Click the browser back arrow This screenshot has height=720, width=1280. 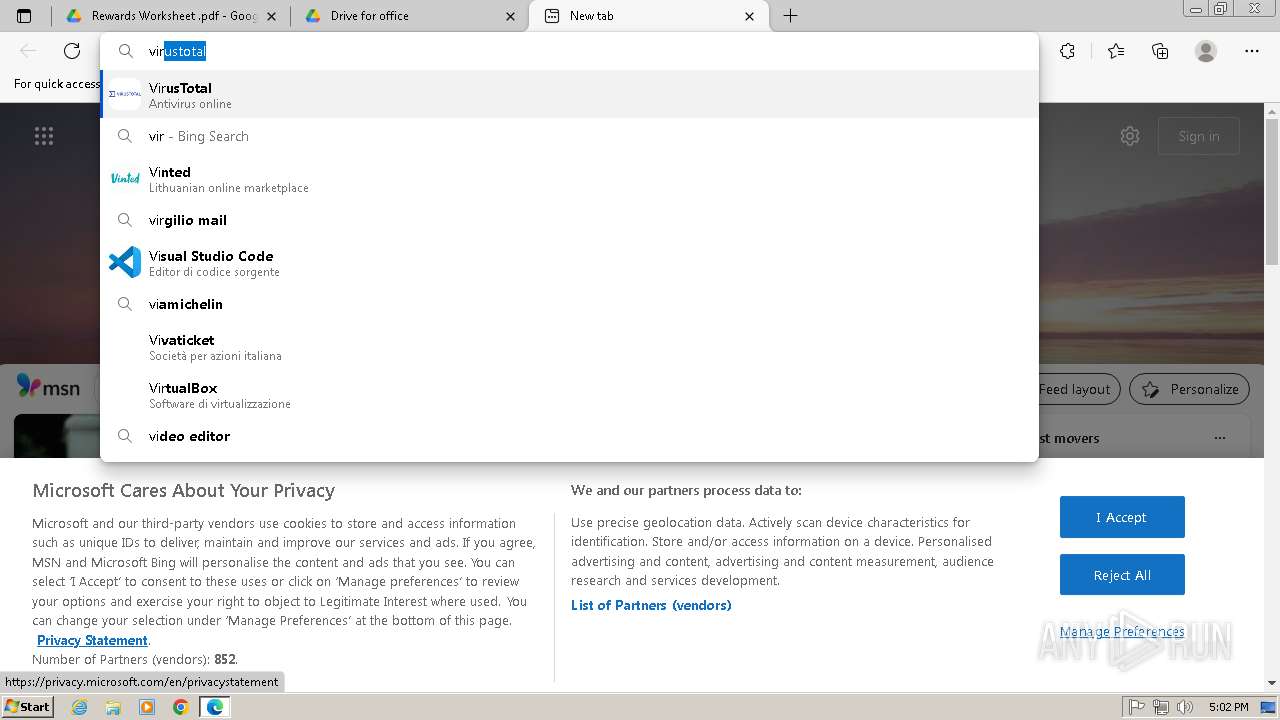[x=28, y=51]
